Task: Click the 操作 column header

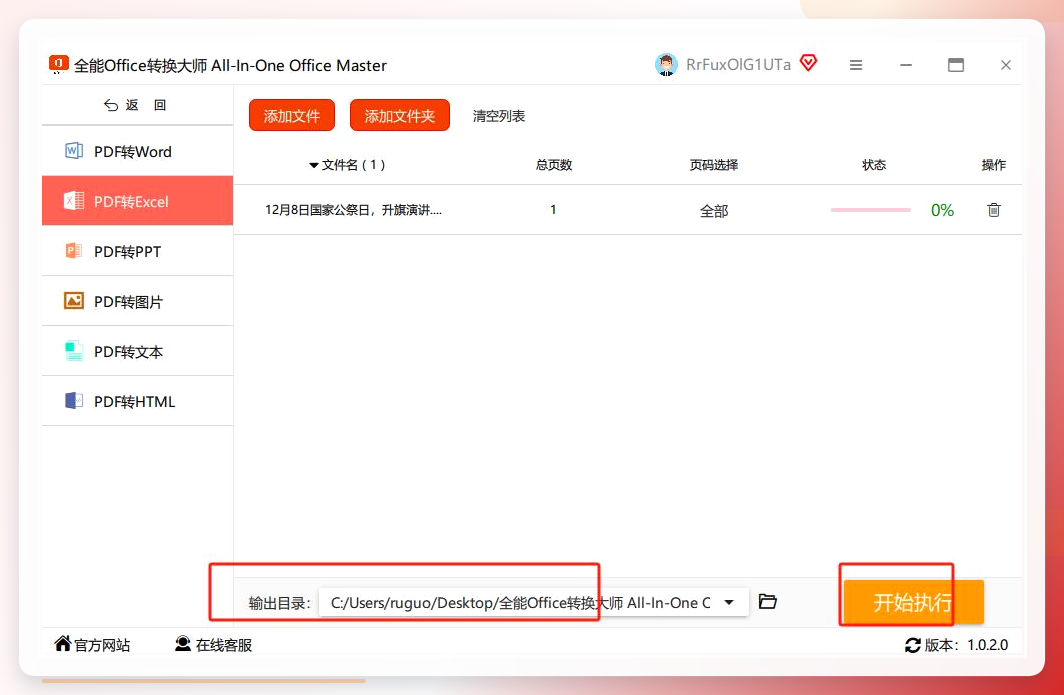Action: pos(993,165)
